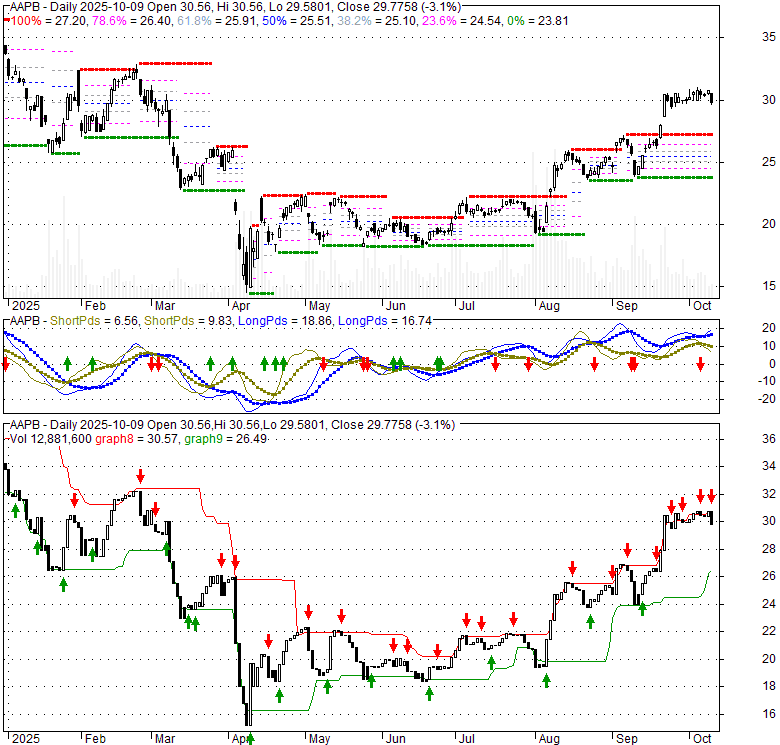Select the ShortPds = 9.83 legend entry
The width and height of the screenshot is (780, 745).
point(188,321)
